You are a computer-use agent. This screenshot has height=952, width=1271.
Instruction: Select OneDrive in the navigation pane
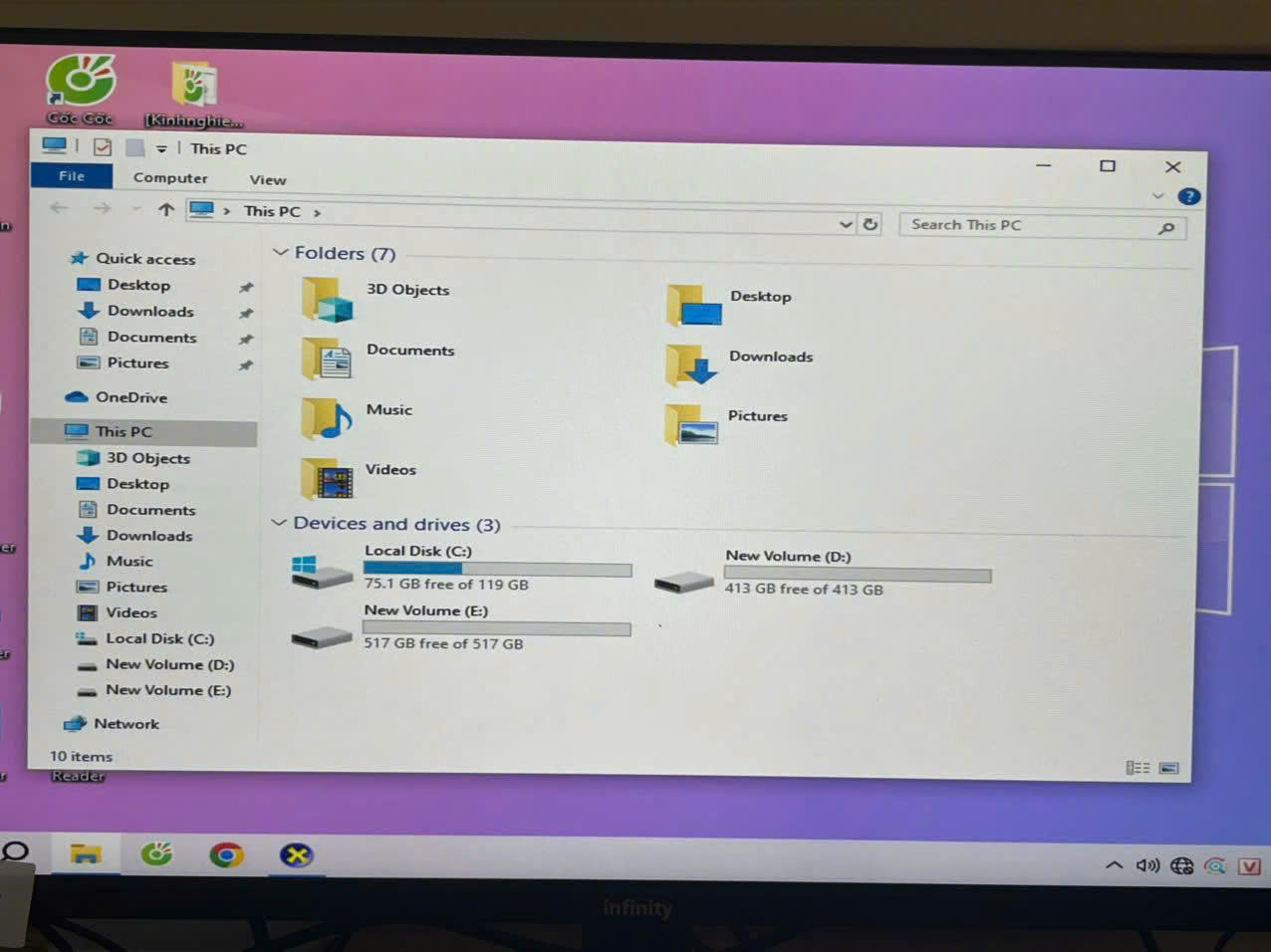[130, 397]
